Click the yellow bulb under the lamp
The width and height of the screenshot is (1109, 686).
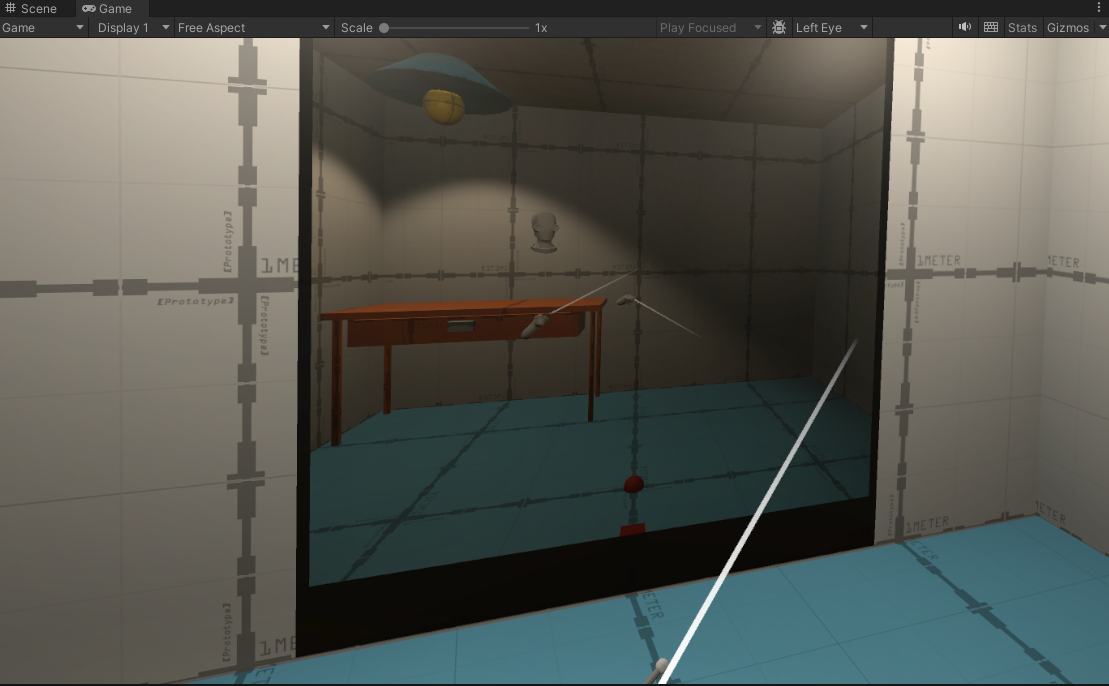pyautogui.click(x=444, y=107)
